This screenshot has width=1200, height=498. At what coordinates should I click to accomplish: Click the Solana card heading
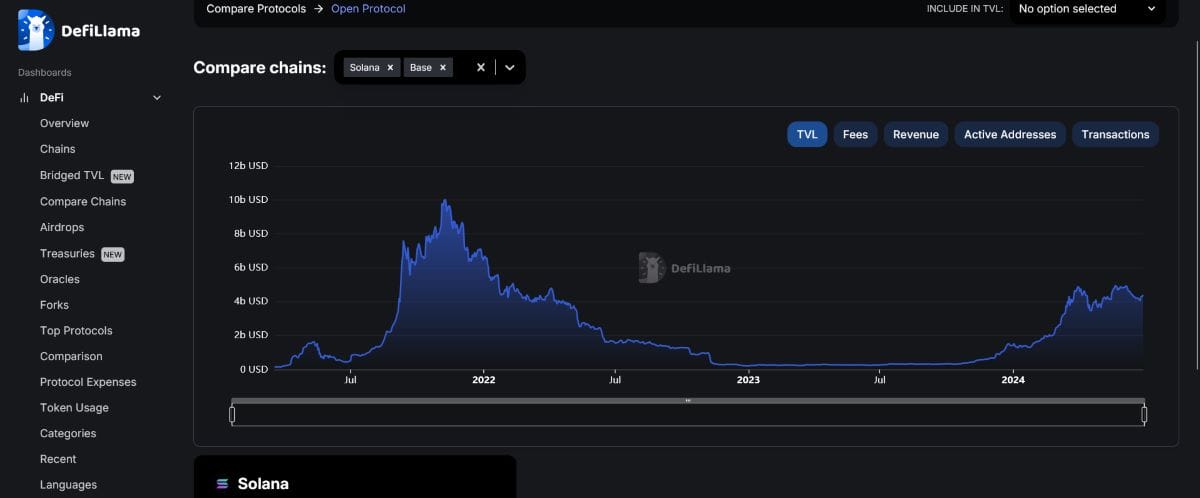click(263, 484)
